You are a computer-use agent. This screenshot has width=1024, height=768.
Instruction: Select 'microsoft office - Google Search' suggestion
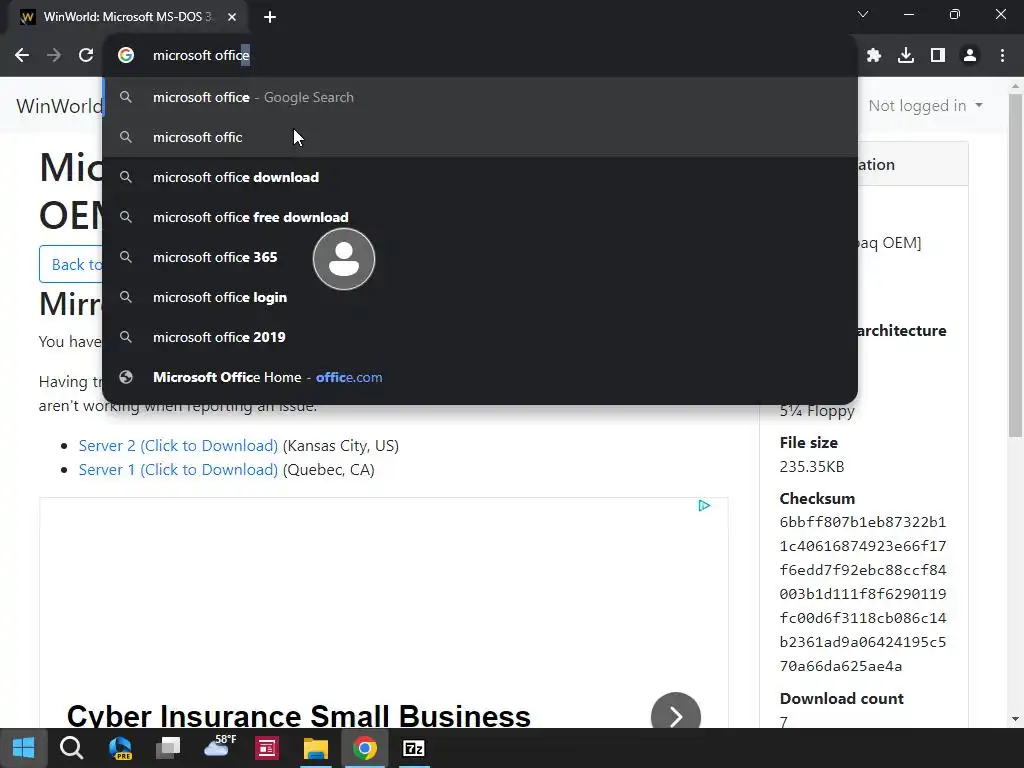[x=480, y=97]
